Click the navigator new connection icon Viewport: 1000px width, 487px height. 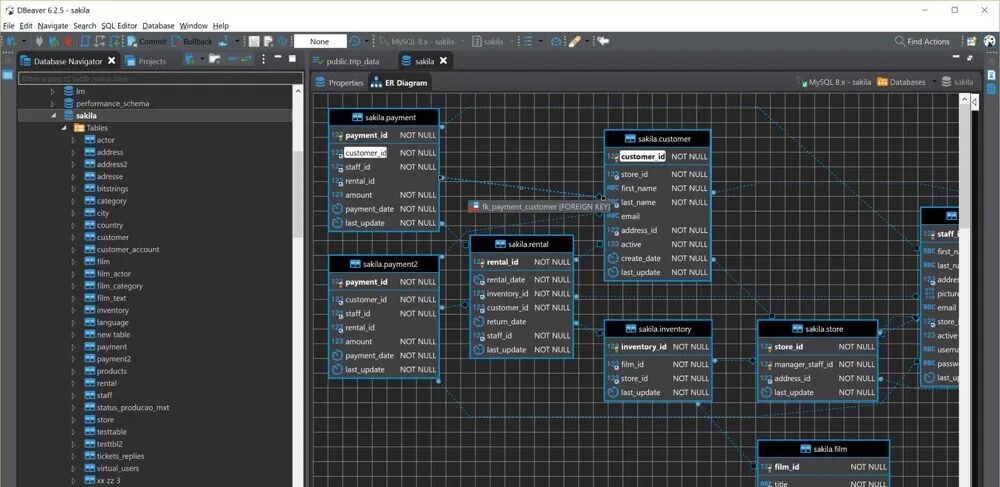189,59
